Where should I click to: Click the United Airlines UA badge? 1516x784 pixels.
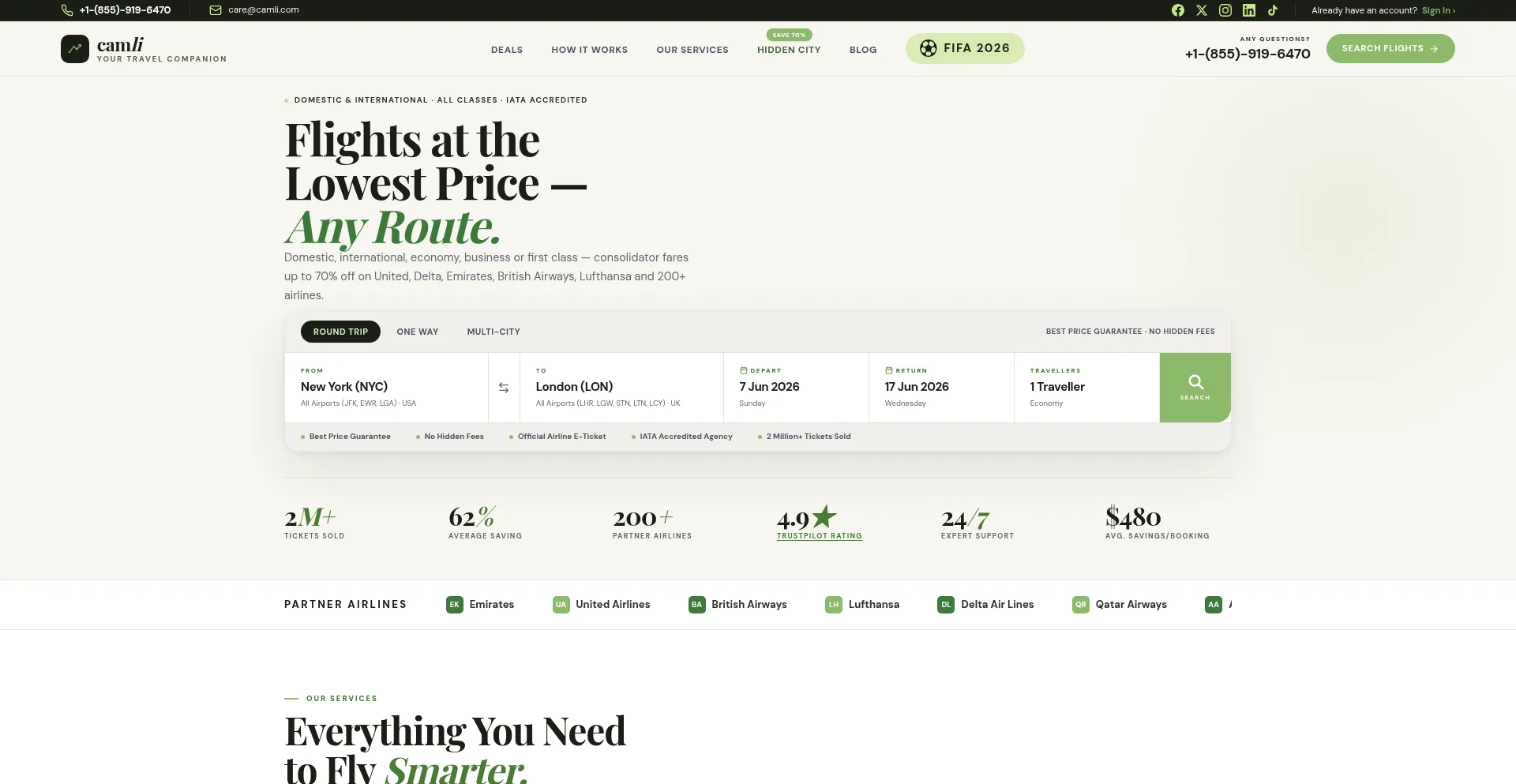(561, 605)
